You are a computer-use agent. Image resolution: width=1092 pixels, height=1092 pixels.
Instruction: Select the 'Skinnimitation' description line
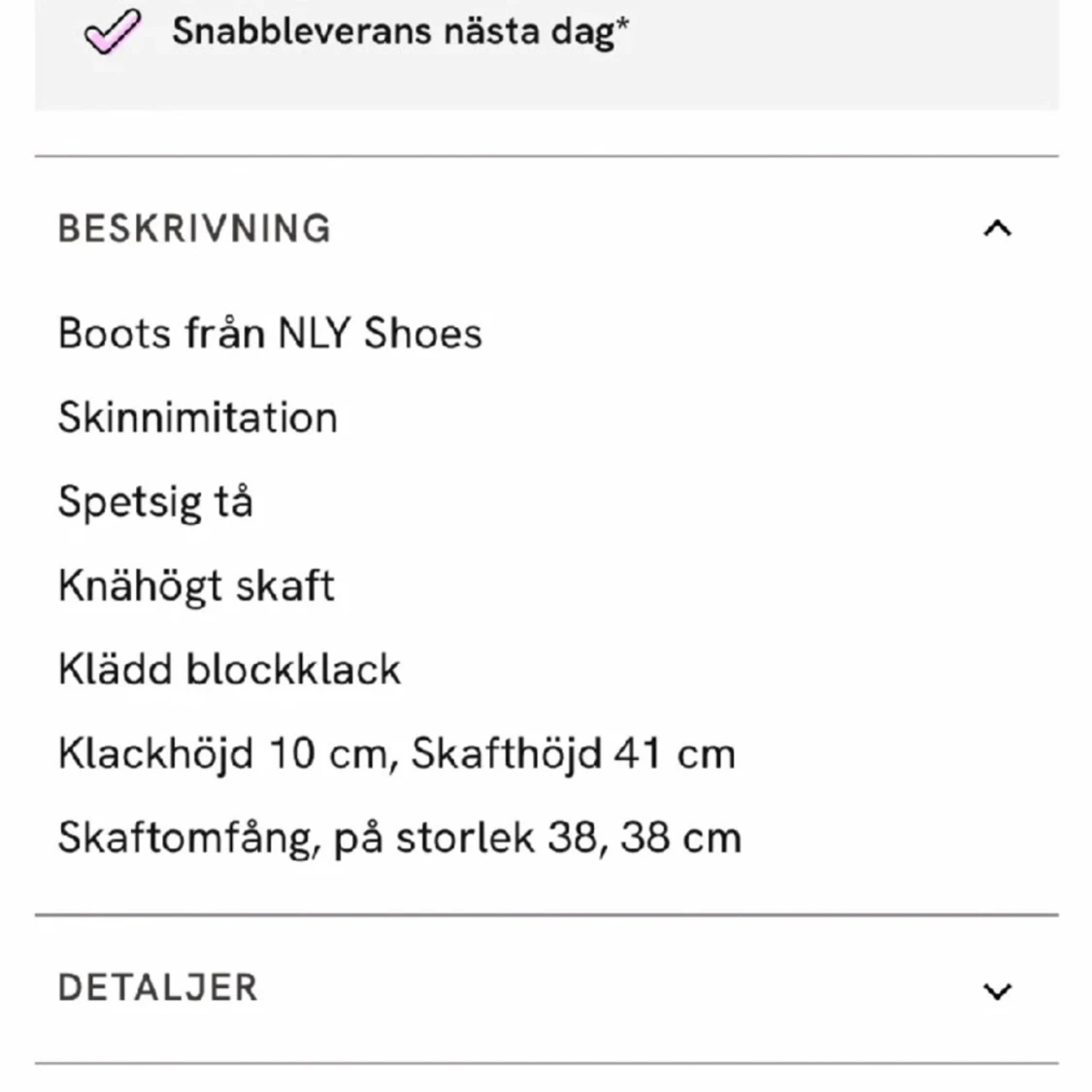click(x=198, y=417)
